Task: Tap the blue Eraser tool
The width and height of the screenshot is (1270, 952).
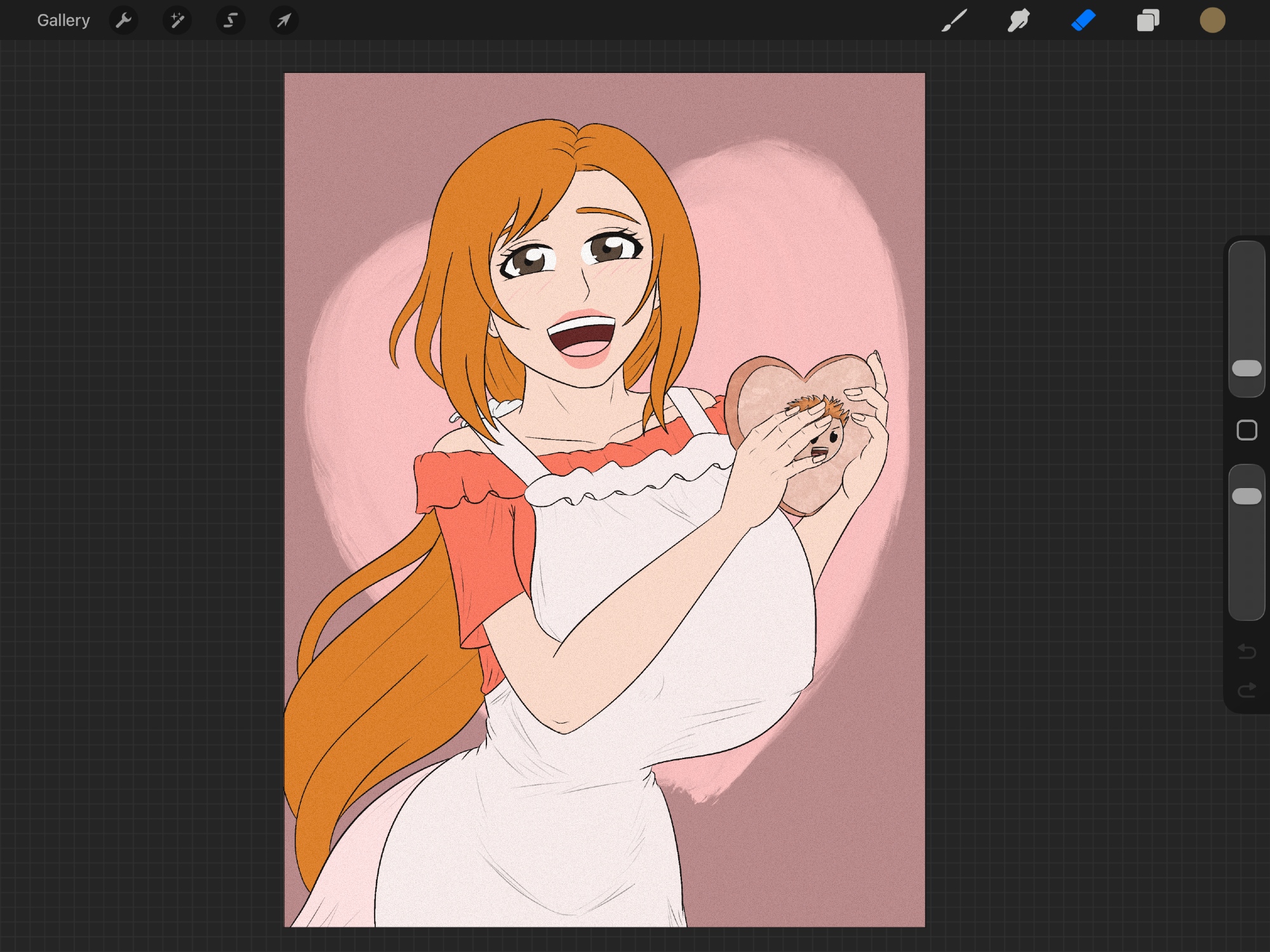Action: click(x=1083, y=20)
